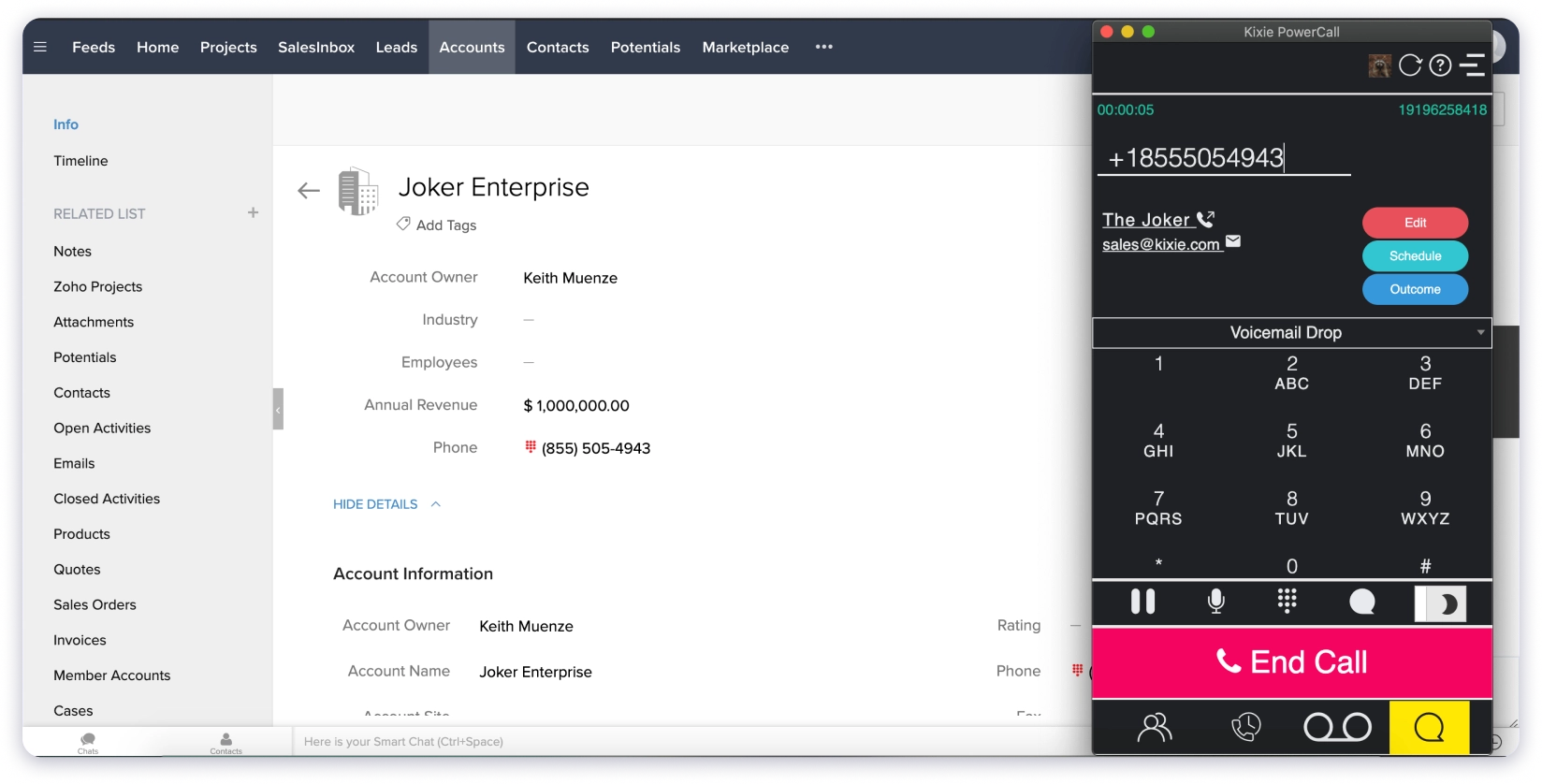The image size is (1542, 784).
Task: Toggle the dialpad keypad icon
Action: coord(1287,601)
